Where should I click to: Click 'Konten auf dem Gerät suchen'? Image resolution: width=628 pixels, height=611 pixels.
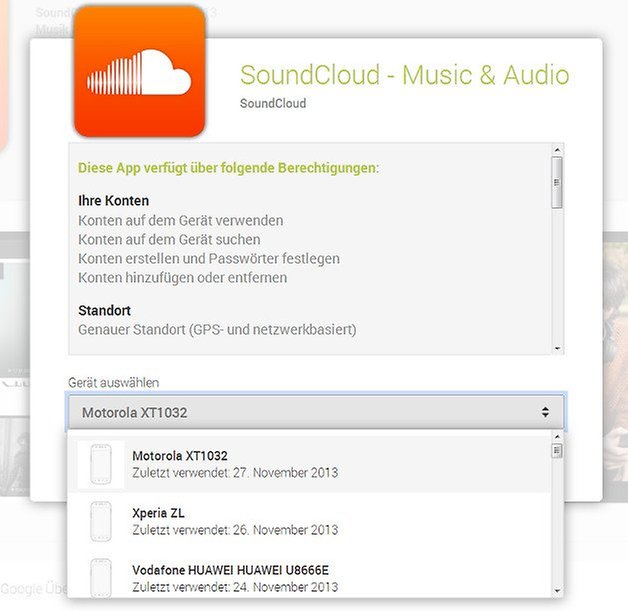[x=169, y=239]
